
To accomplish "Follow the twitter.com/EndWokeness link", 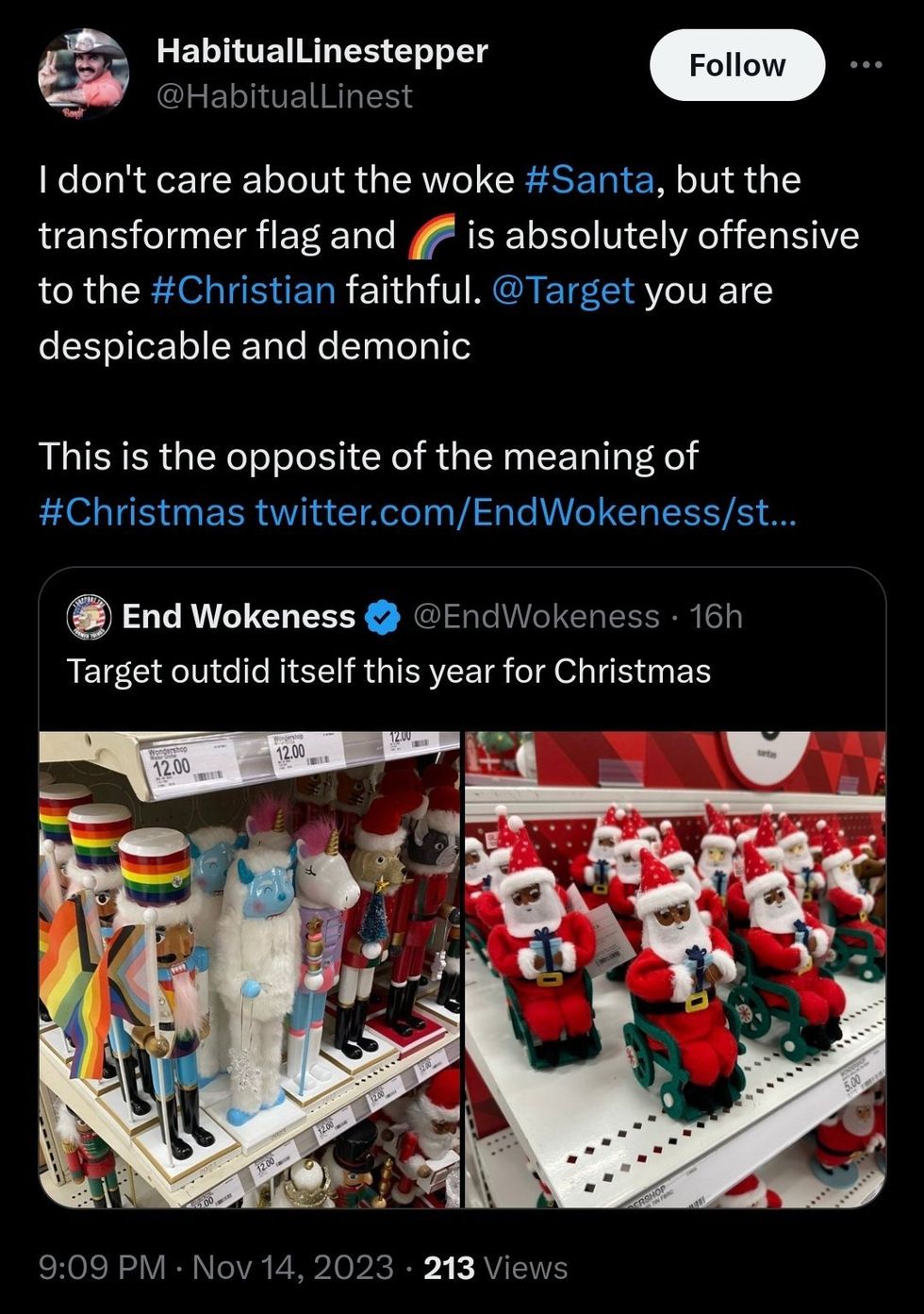I will pos(525,512).
